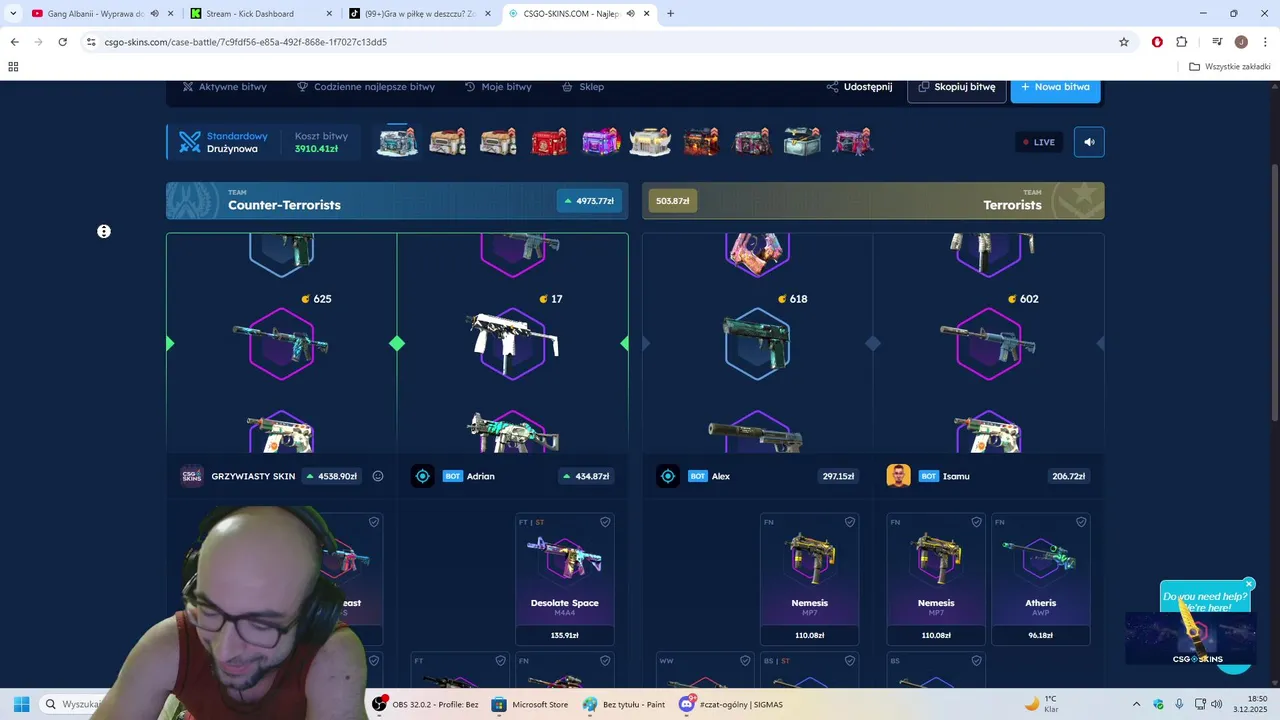Click Isamu's avatar icon
This screenshot has height=720, width=1280.
tap(898, 476)
